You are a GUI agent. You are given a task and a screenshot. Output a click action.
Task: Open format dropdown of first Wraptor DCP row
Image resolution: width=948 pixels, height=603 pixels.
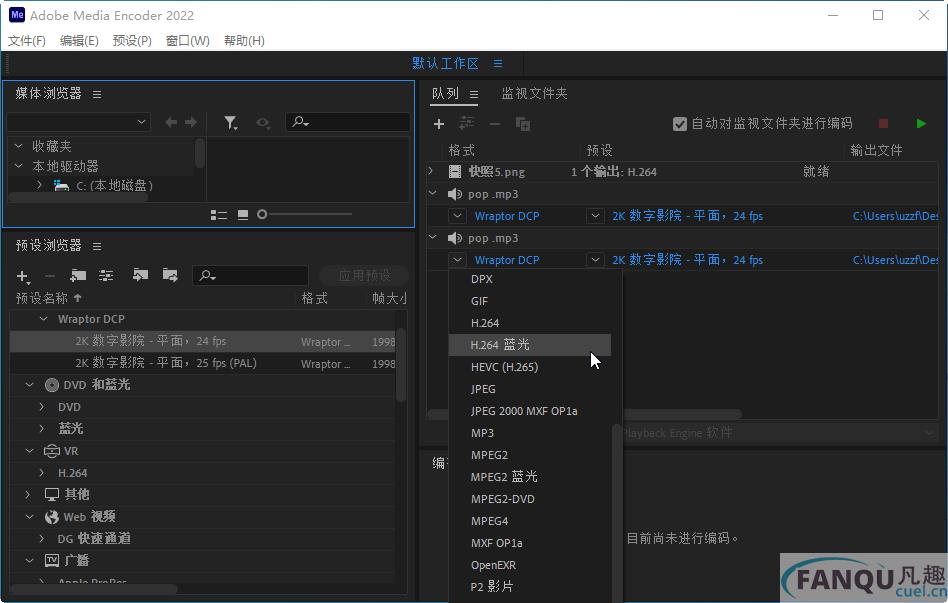[x=457, y=216]
